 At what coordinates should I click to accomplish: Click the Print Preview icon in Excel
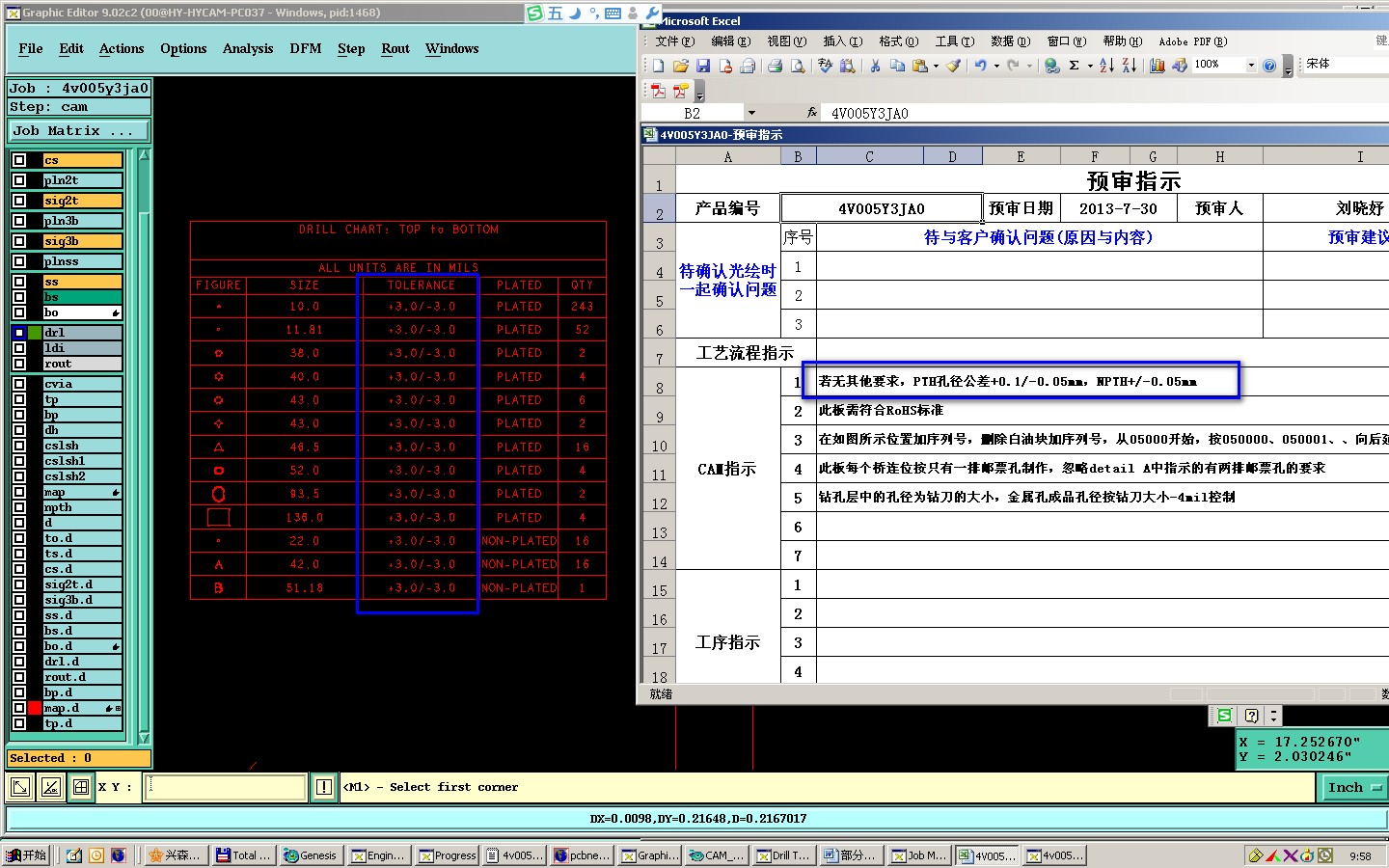point(798,66)
